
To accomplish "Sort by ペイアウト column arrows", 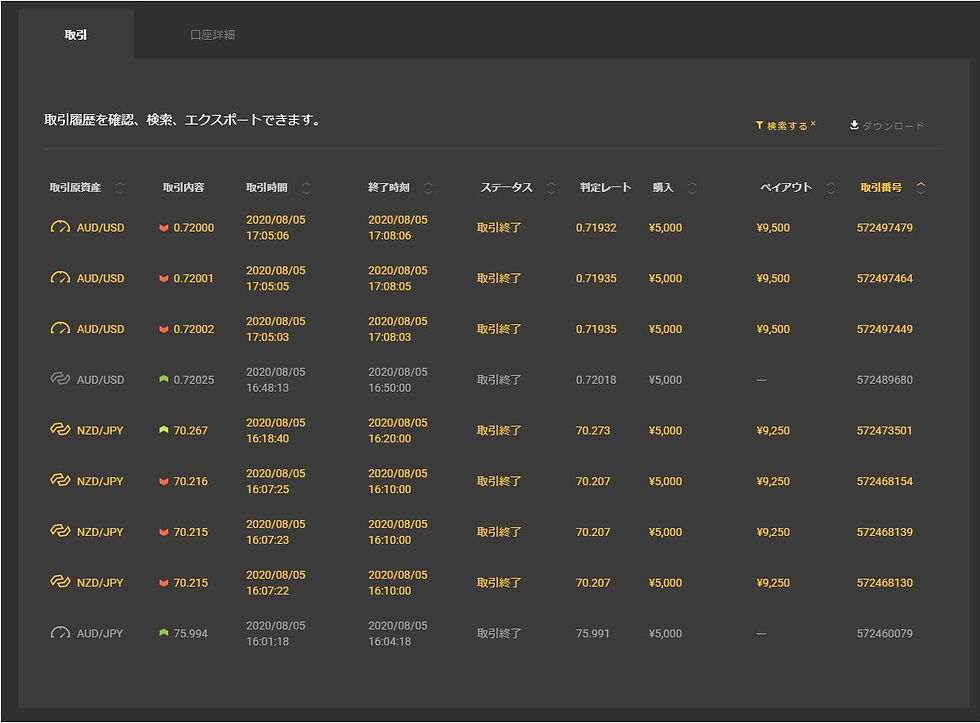I will tap(831, 187).
